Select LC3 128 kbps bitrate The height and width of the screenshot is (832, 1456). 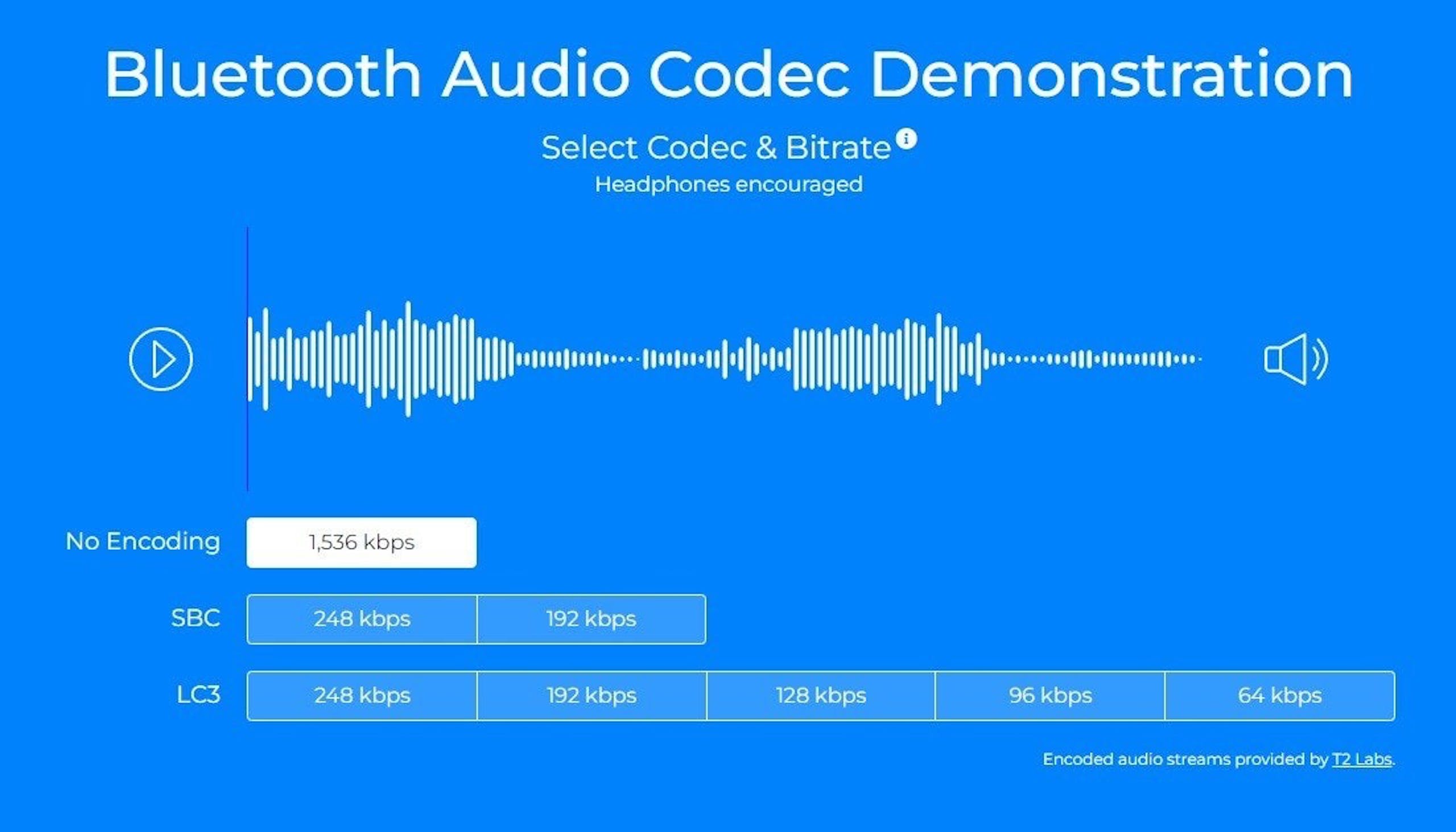tap(821, 696)
